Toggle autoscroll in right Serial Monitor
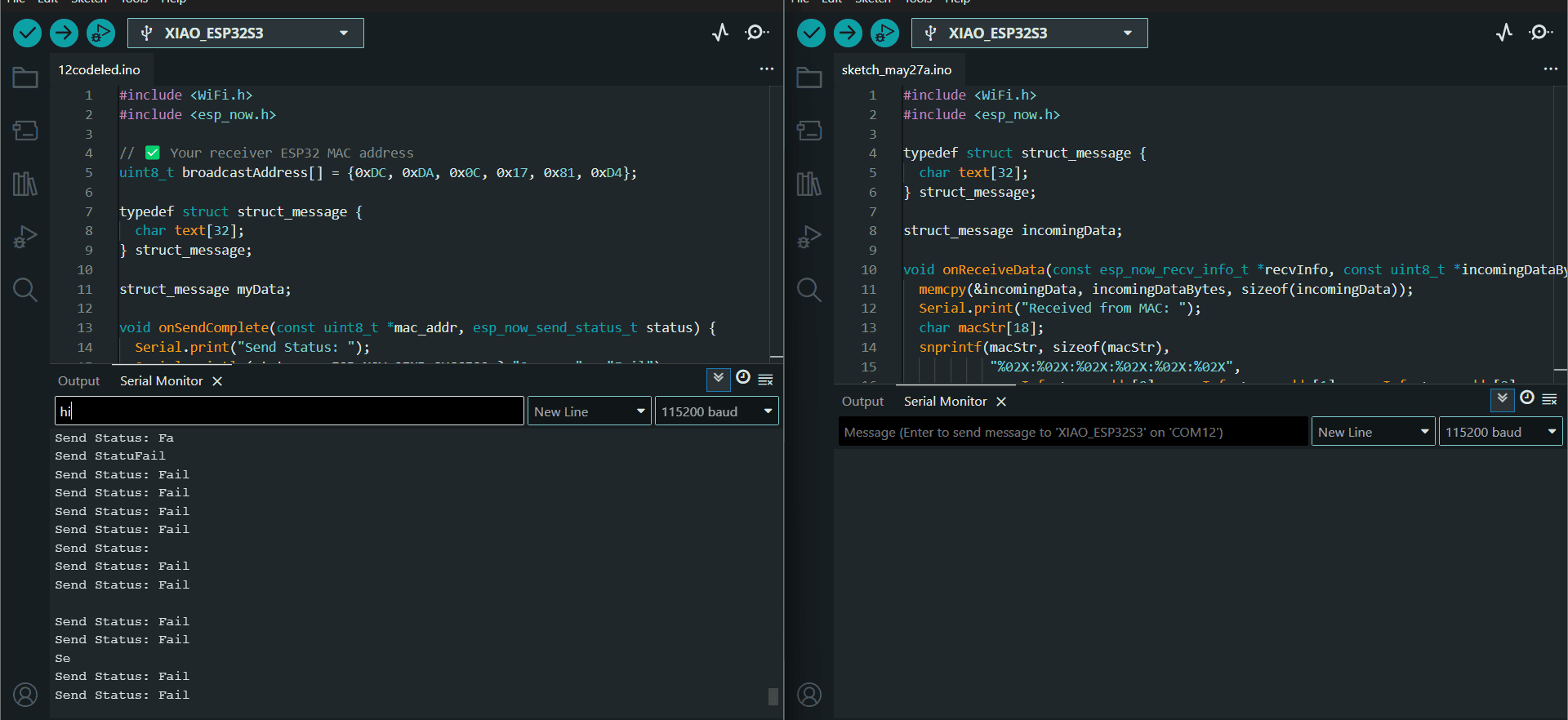This screenshot has height=720, width=1568. 1502,398
